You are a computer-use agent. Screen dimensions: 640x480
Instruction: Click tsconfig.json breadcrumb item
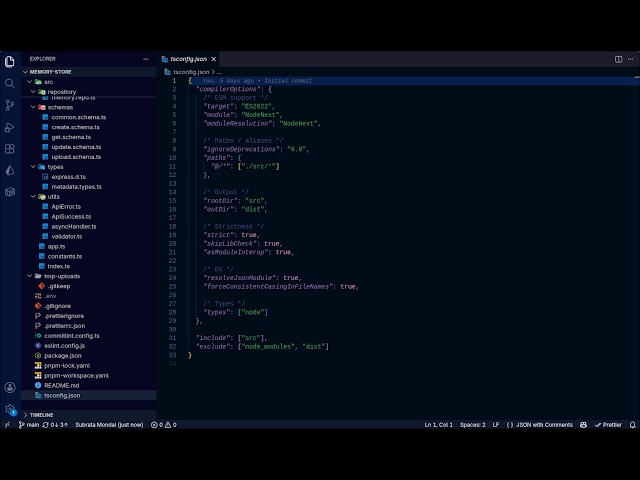point(187,72)
